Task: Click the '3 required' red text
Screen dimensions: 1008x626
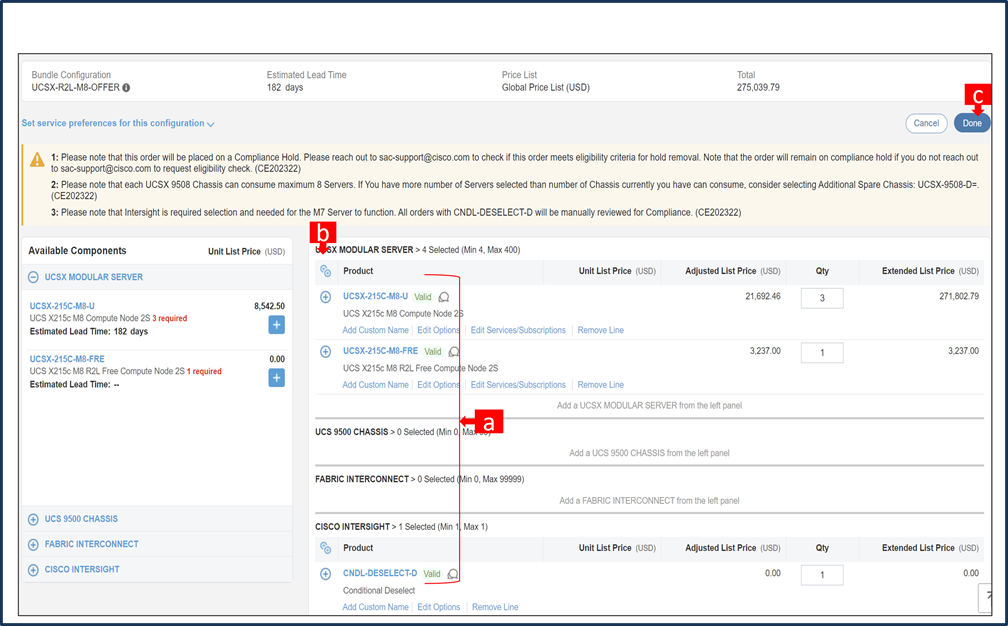Action: coord(170,318)
